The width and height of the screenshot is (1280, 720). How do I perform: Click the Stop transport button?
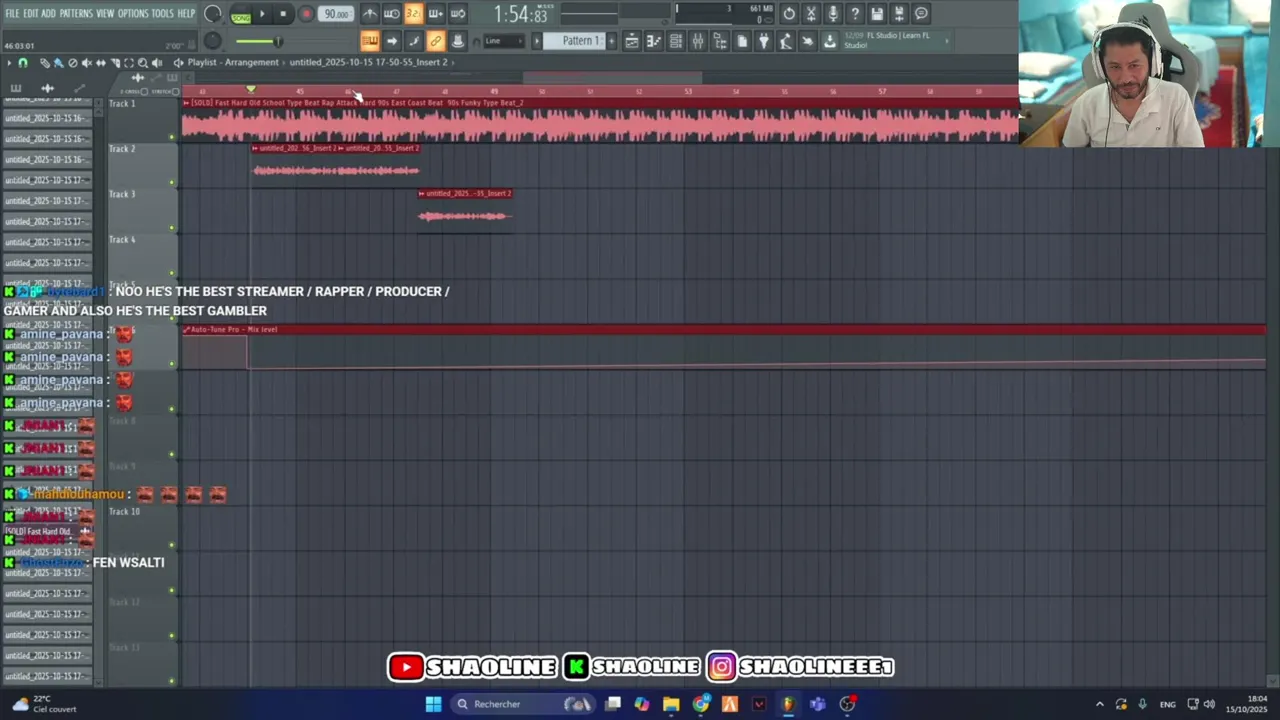[x=283, y=14]
